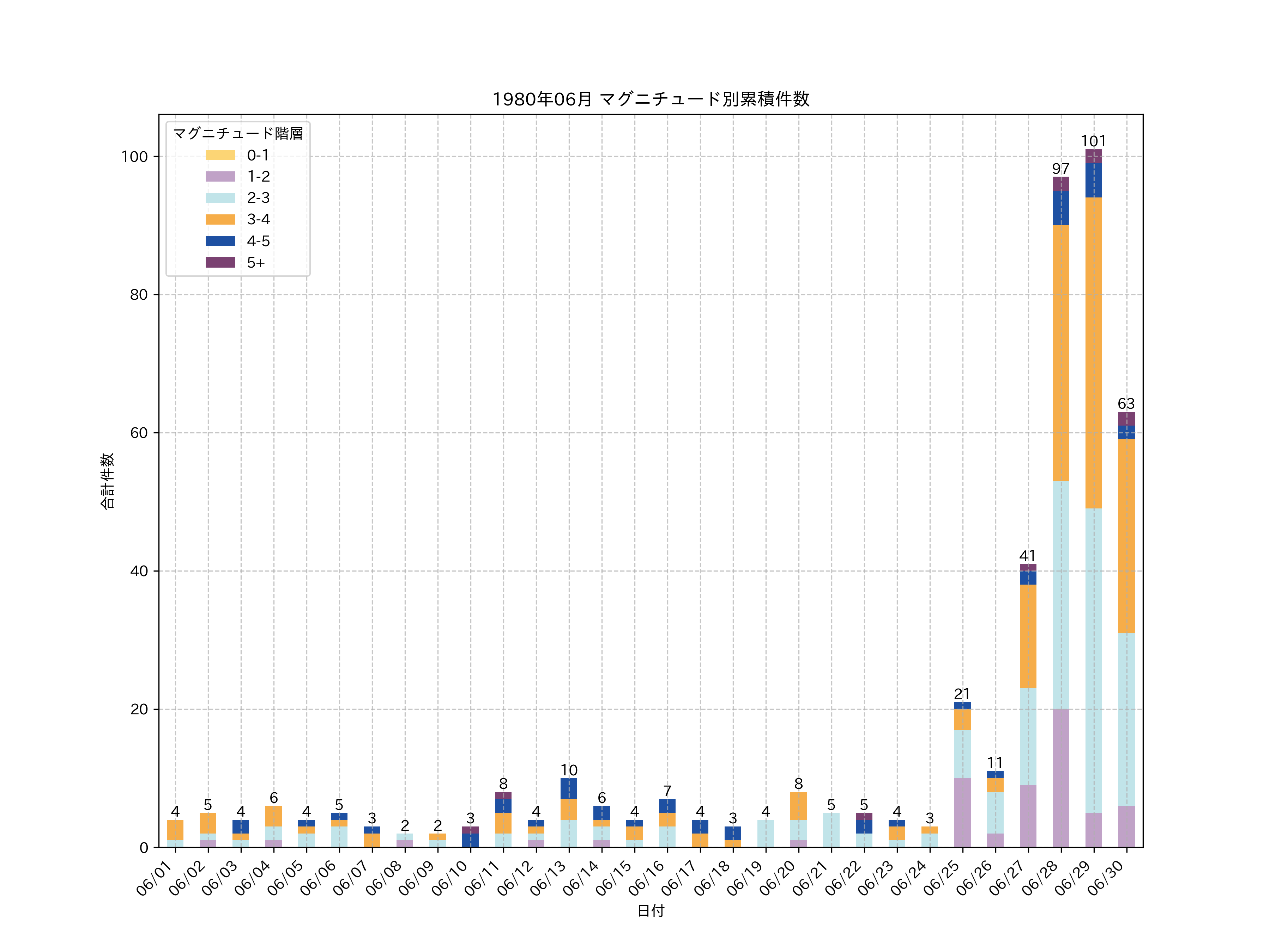Screen dimensions: 1270x952
Task: Click the 4-5 dark blue legend swatch
Action: [220, 241]
